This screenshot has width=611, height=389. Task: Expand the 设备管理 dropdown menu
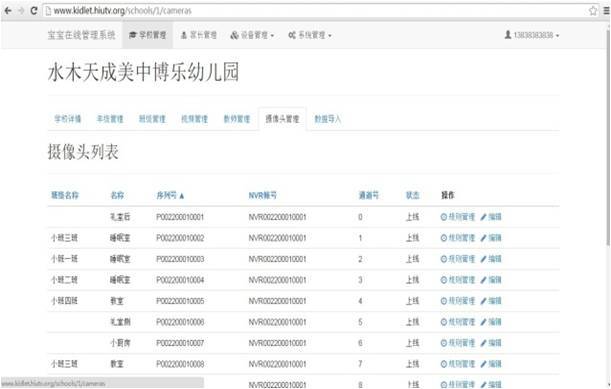coord(252,35)
